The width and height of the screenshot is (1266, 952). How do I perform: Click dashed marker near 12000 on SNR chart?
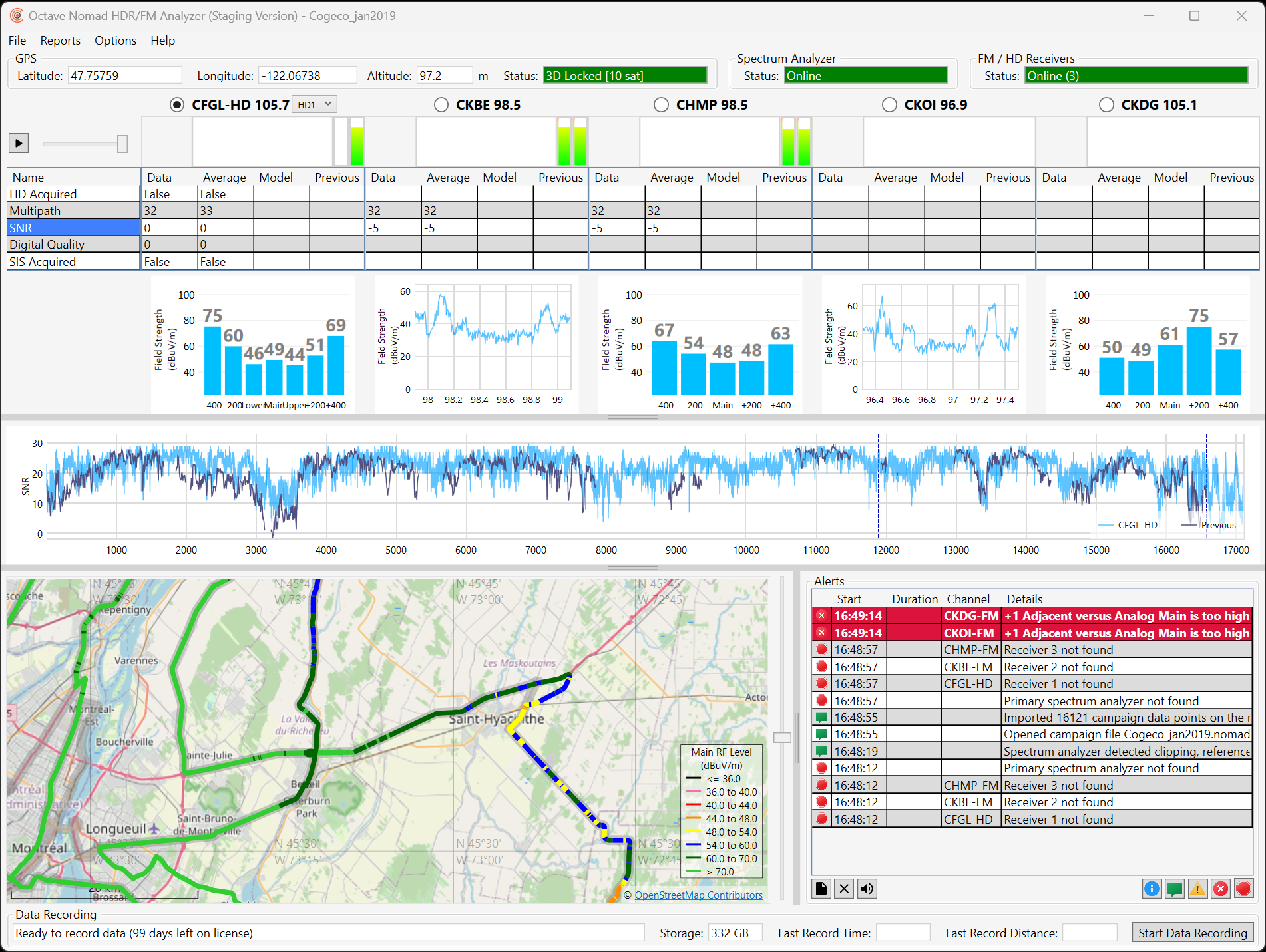pyautogui.click(x=879, y=486)
